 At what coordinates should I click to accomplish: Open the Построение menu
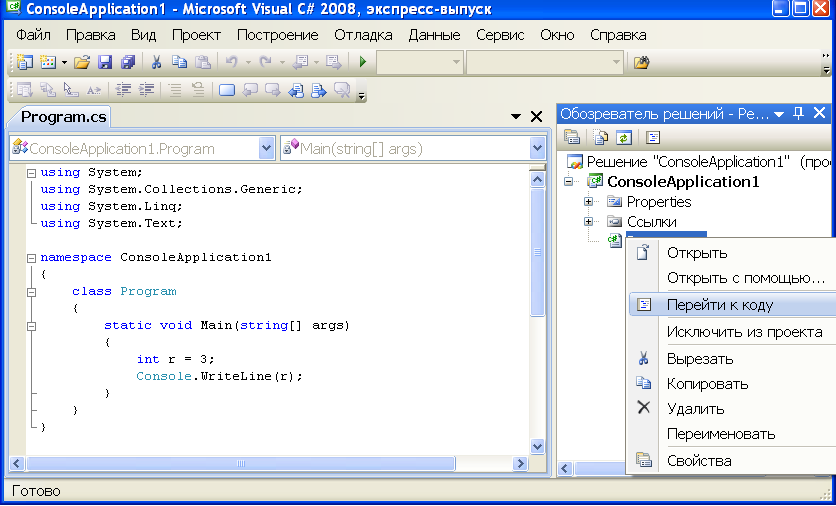pos(277,35)
